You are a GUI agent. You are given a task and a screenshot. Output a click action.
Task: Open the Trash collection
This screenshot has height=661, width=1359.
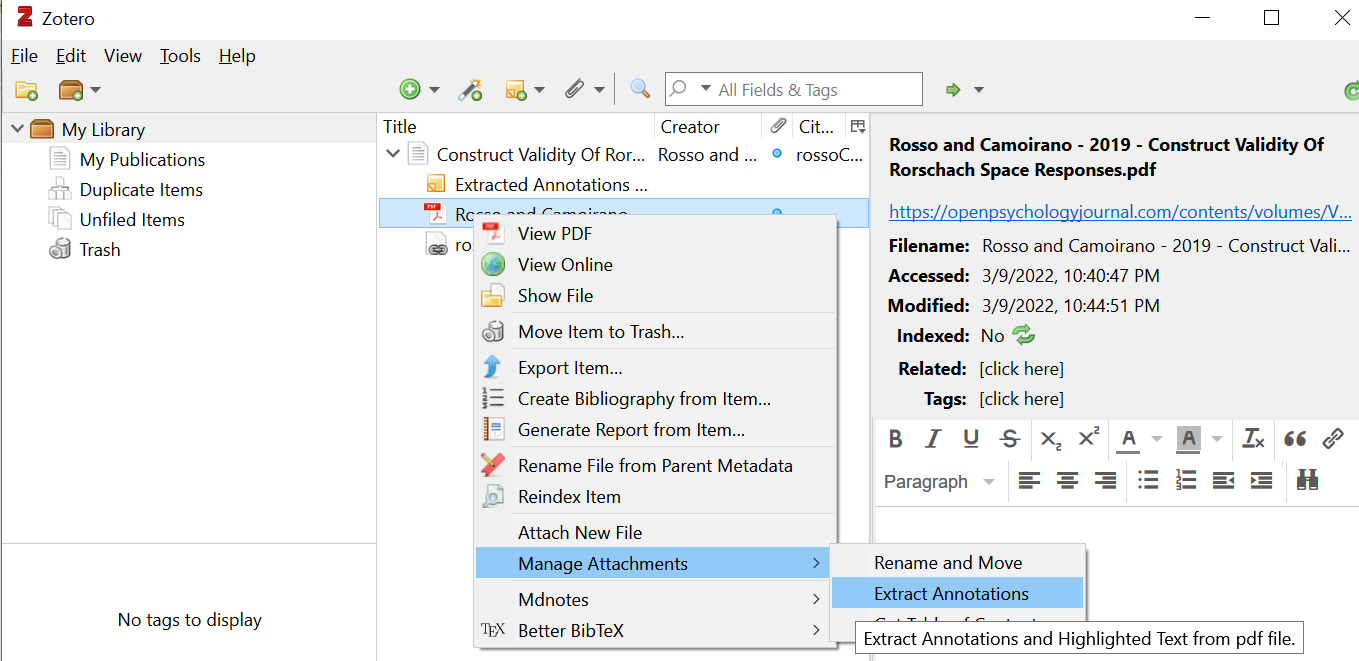(100, 250)
